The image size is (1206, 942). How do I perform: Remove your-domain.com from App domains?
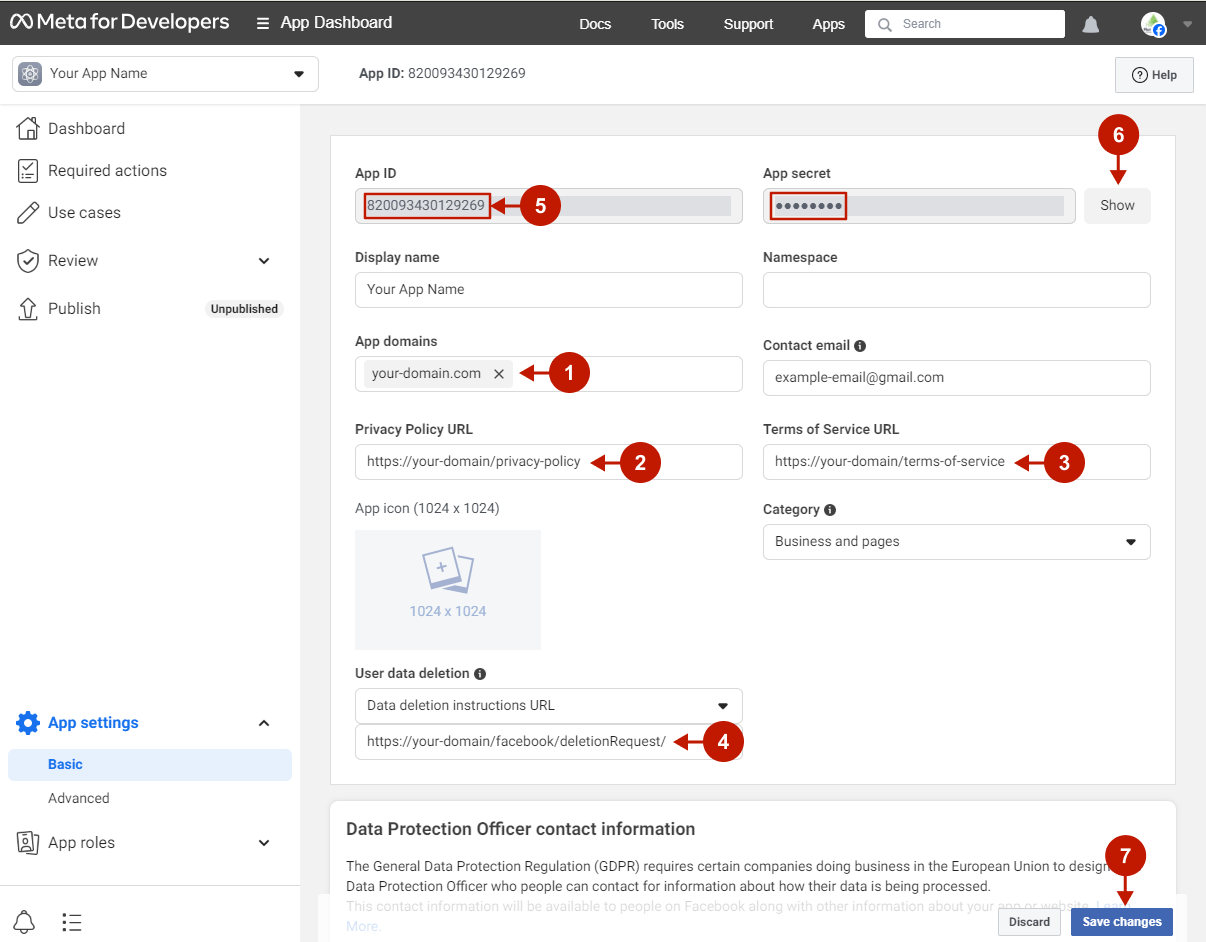pos(499,374)
